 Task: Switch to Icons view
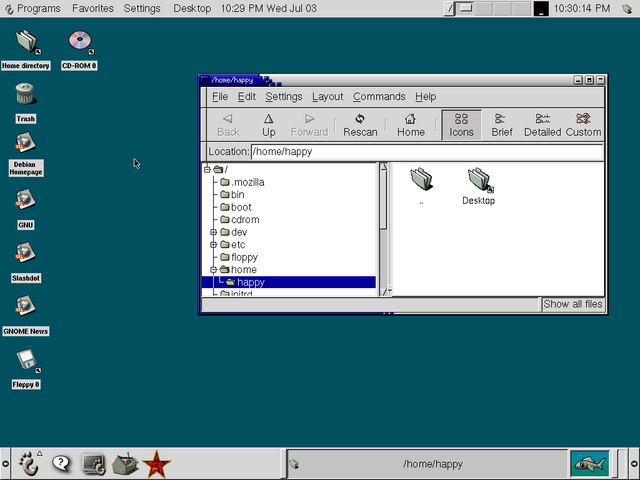[461, 125]
